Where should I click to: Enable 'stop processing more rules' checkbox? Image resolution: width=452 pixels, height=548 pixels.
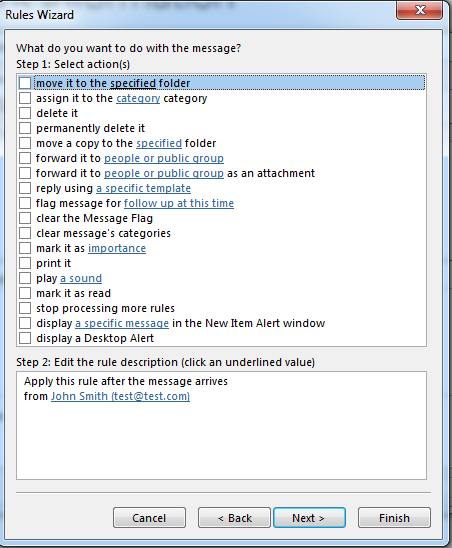point(25,308)
